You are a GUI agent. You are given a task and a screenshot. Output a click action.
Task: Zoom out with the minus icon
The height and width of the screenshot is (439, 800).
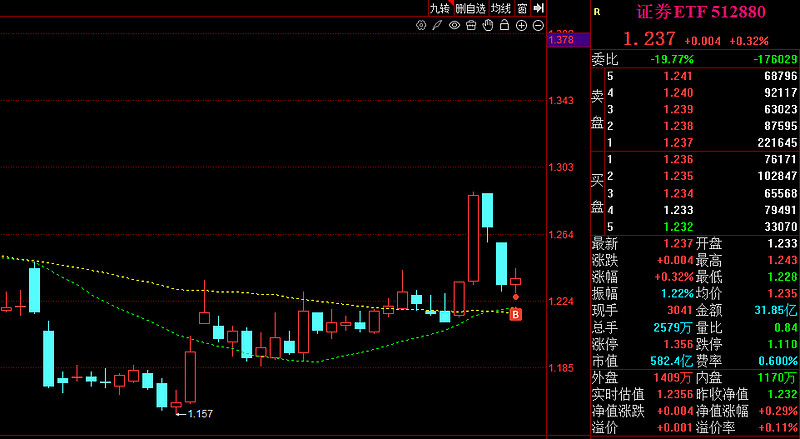point(538,25)
